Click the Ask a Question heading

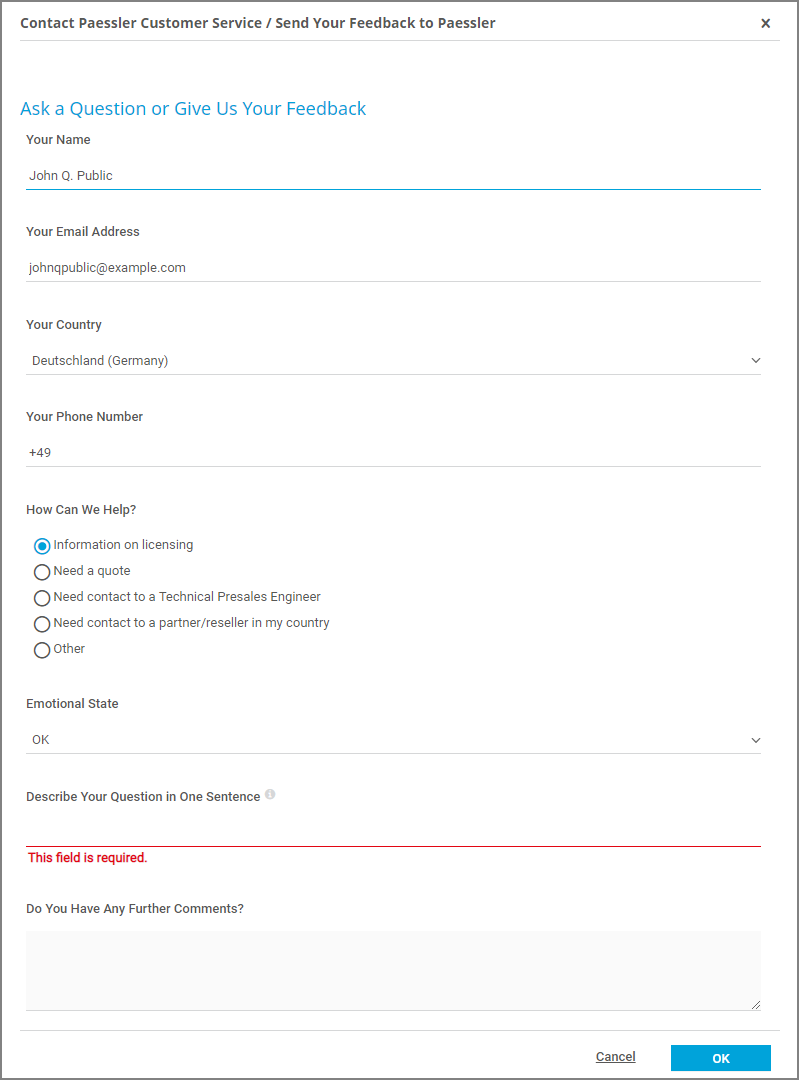tap(193, 109)
